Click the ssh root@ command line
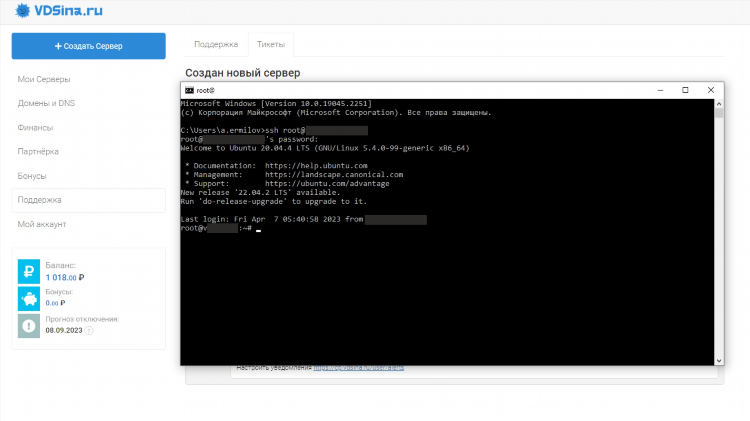750x421 pixels. pyautogui.click(x=275, y=130)
